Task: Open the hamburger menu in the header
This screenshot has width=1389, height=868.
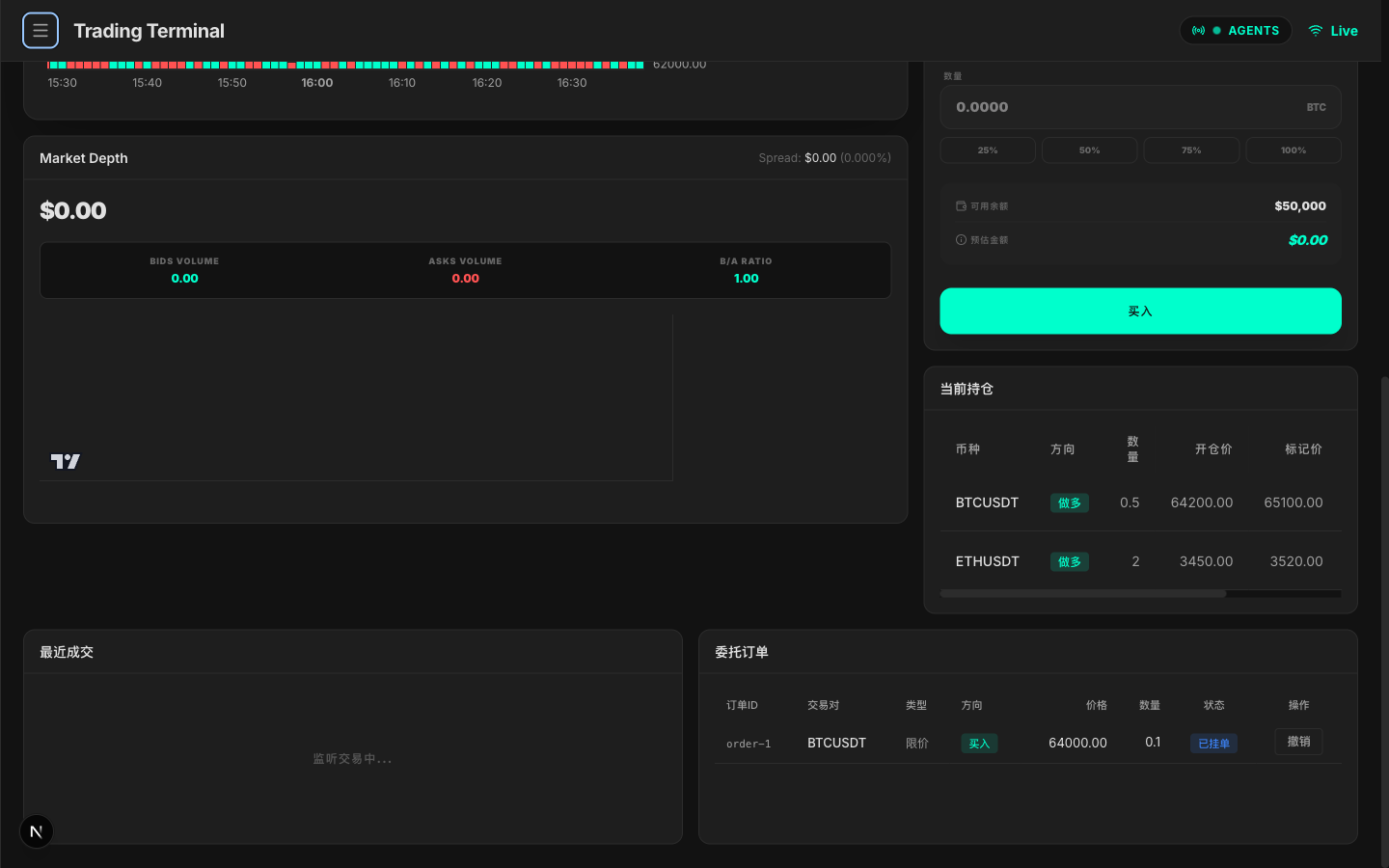Action: coord(41,31)
